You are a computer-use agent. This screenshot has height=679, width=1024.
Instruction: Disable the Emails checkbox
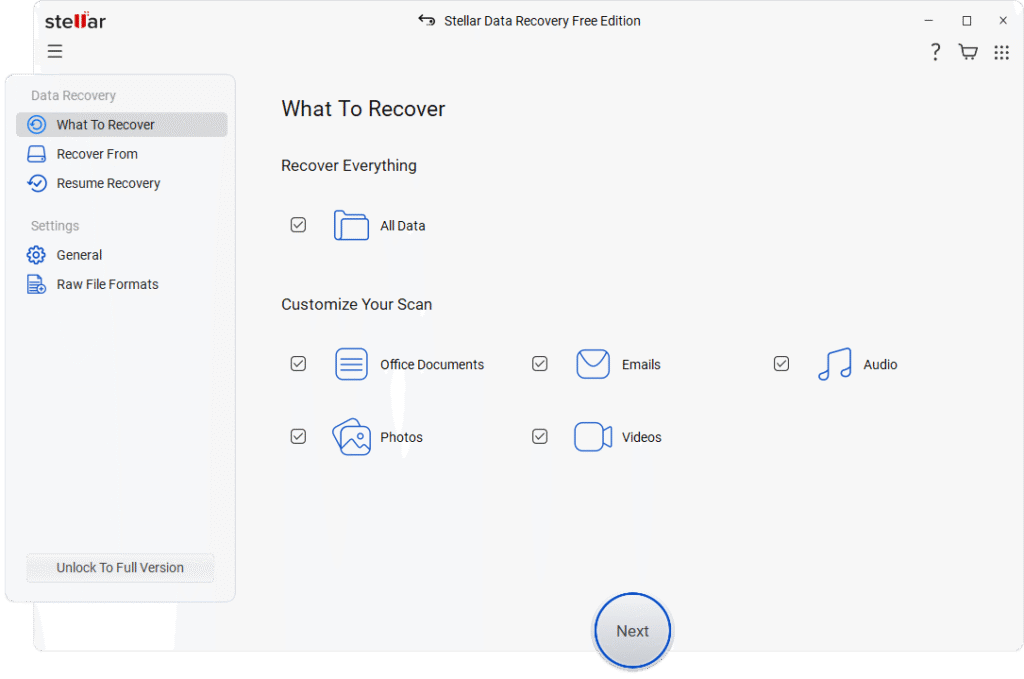tap(540, 364)
